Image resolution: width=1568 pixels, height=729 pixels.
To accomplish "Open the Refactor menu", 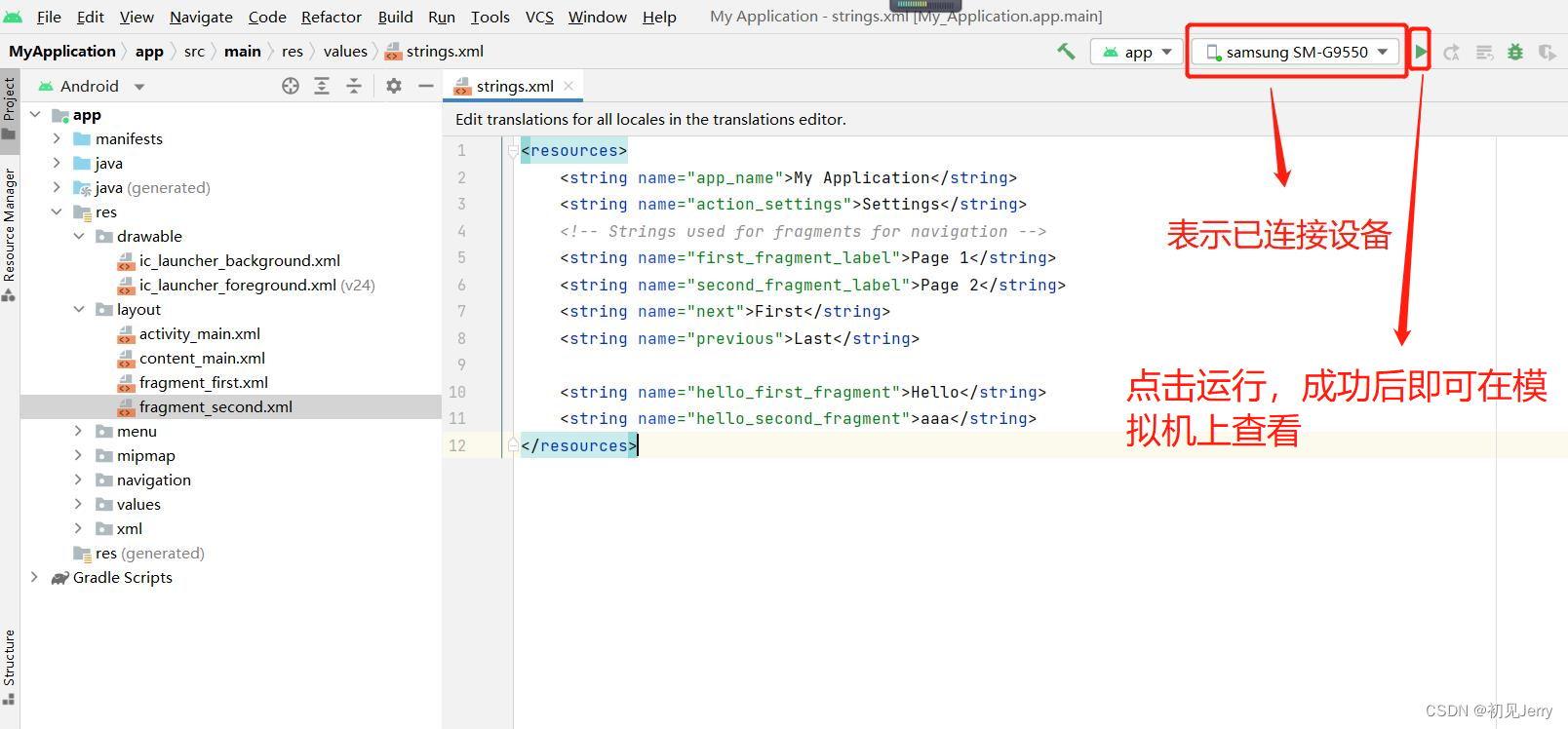I will (x=332, y=17).
